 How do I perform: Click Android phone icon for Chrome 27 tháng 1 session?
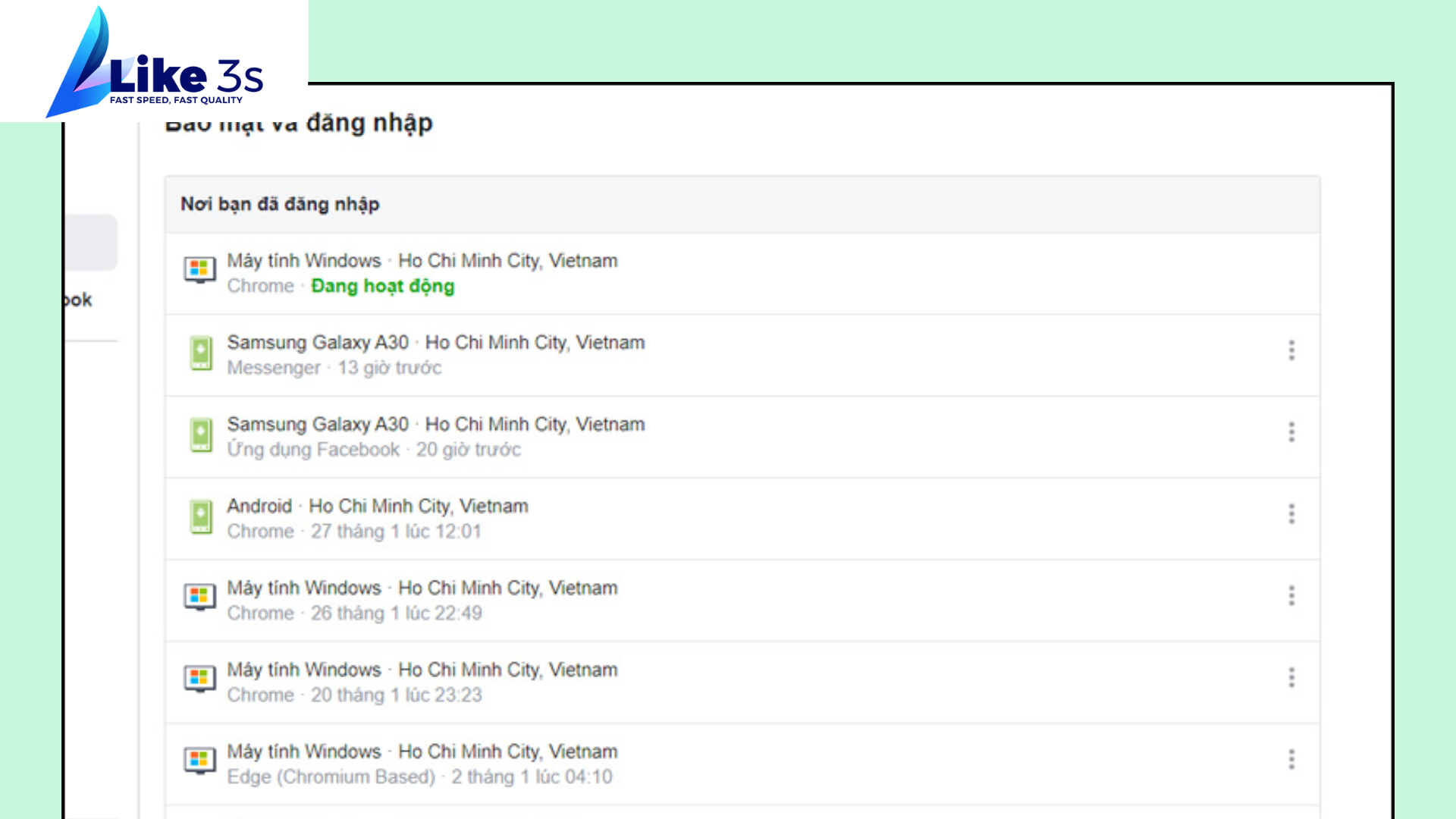(x=201, y=517)
